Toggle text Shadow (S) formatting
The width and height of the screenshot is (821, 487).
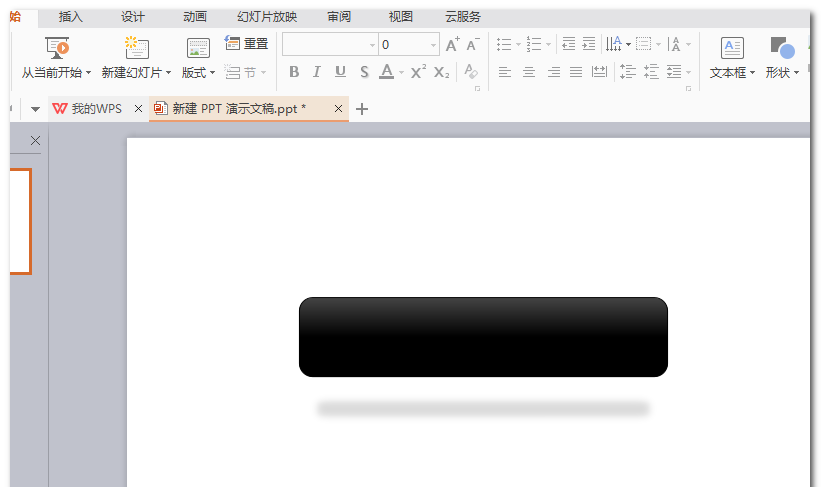click(364, 72)
